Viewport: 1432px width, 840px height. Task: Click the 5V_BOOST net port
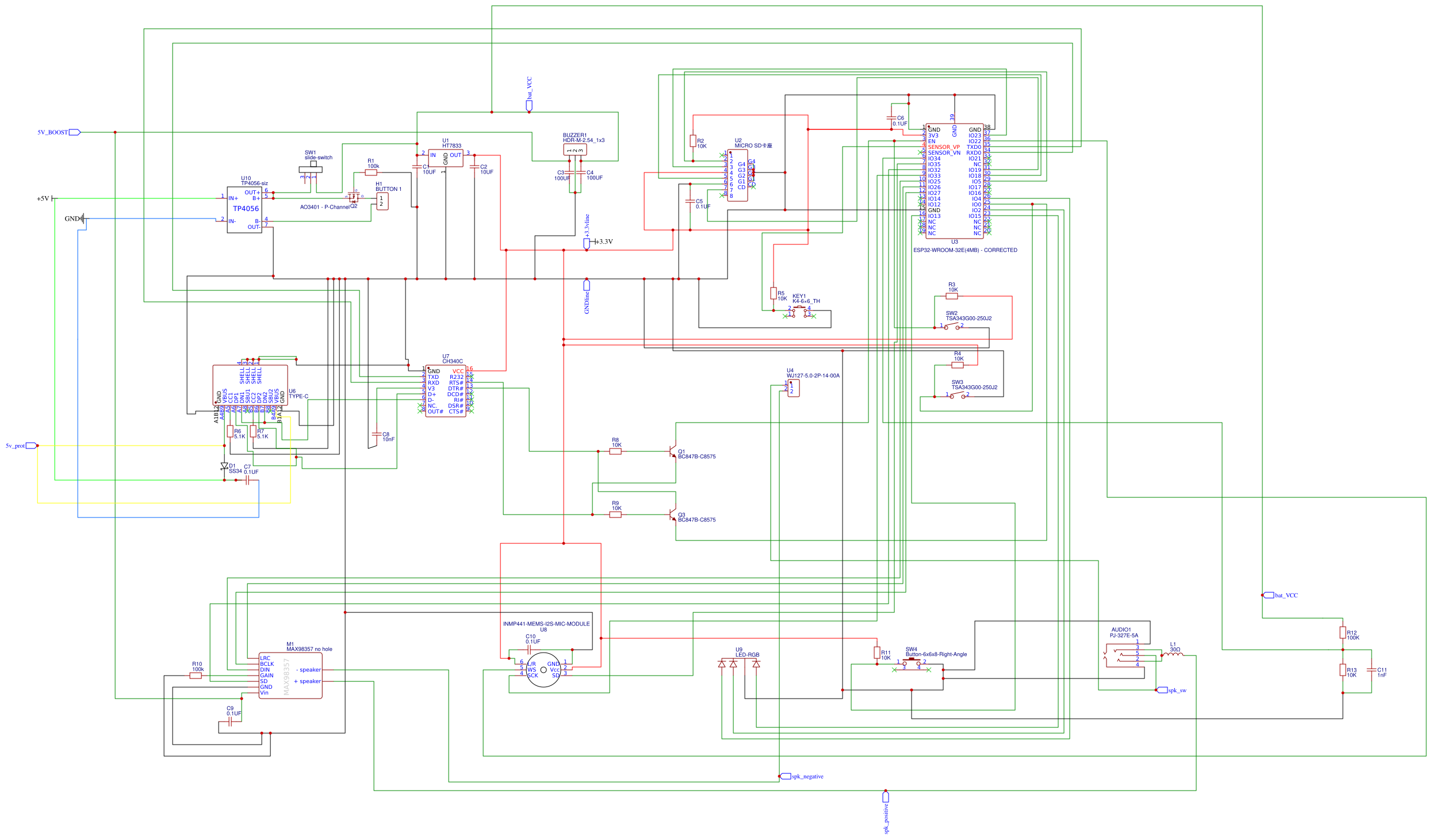[x=59, y=132]
